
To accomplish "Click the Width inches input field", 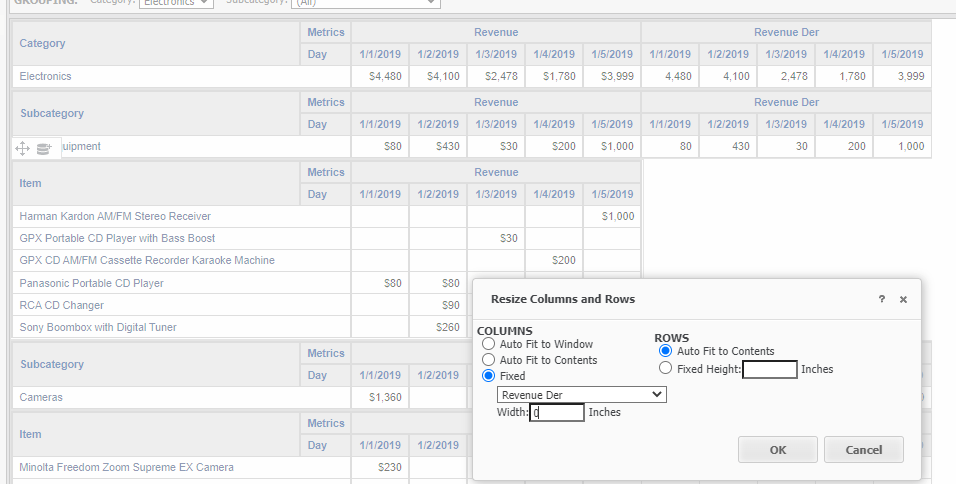I will 557,413.
